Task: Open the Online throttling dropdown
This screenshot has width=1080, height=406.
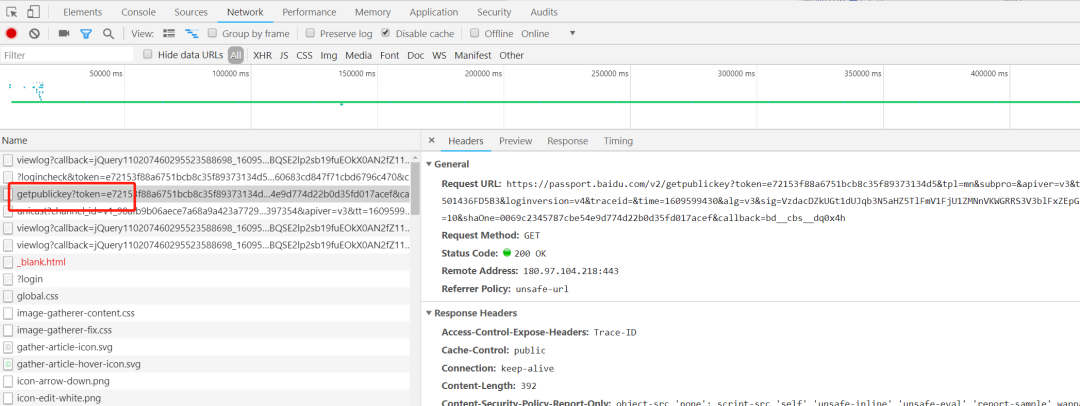Action: pos(548,33)
